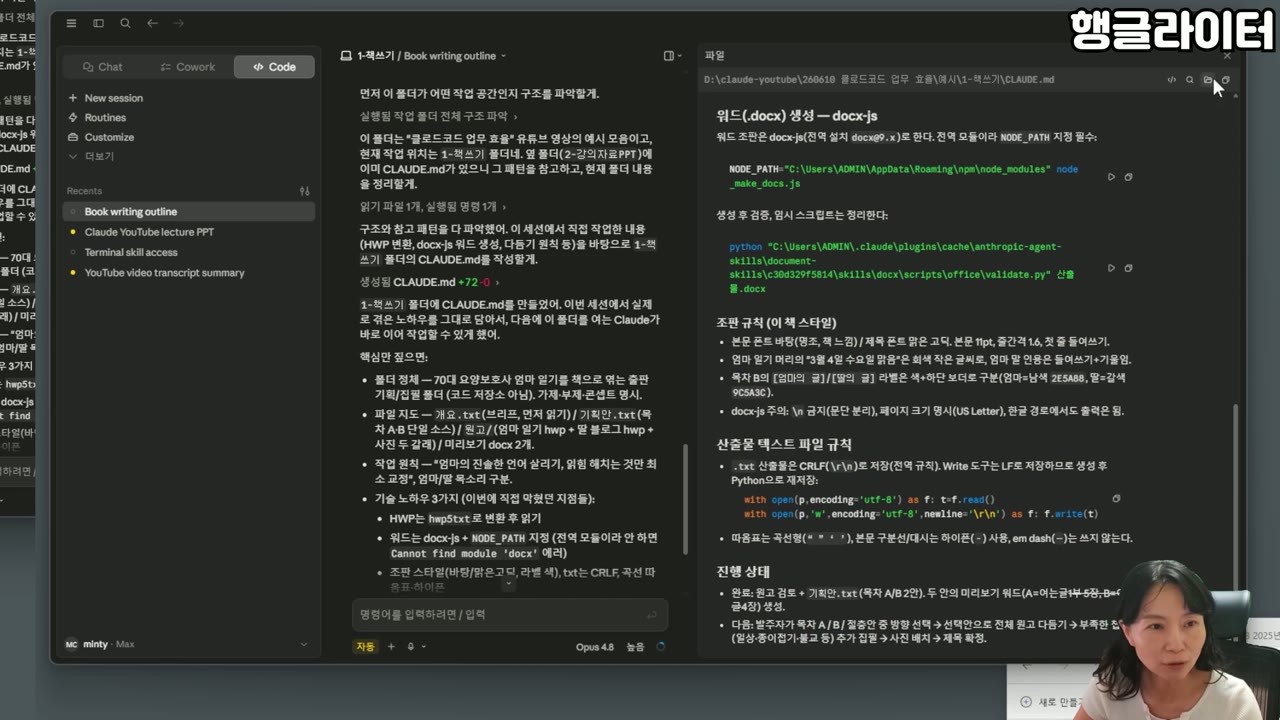
Task: Open the panel layout dropdown icon
Action: pos(672,56)
